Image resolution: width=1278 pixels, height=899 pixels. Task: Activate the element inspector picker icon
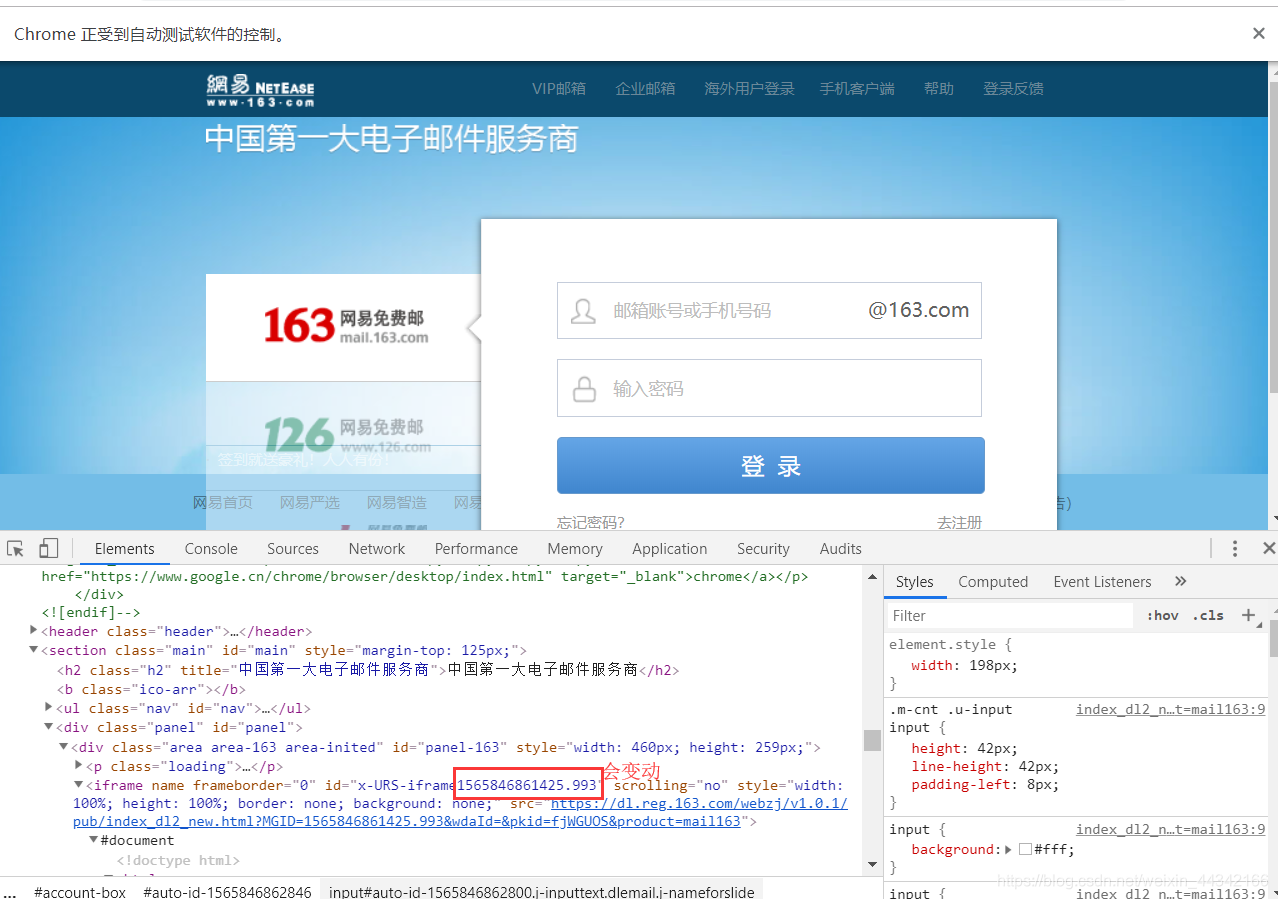tap(15, 548)
